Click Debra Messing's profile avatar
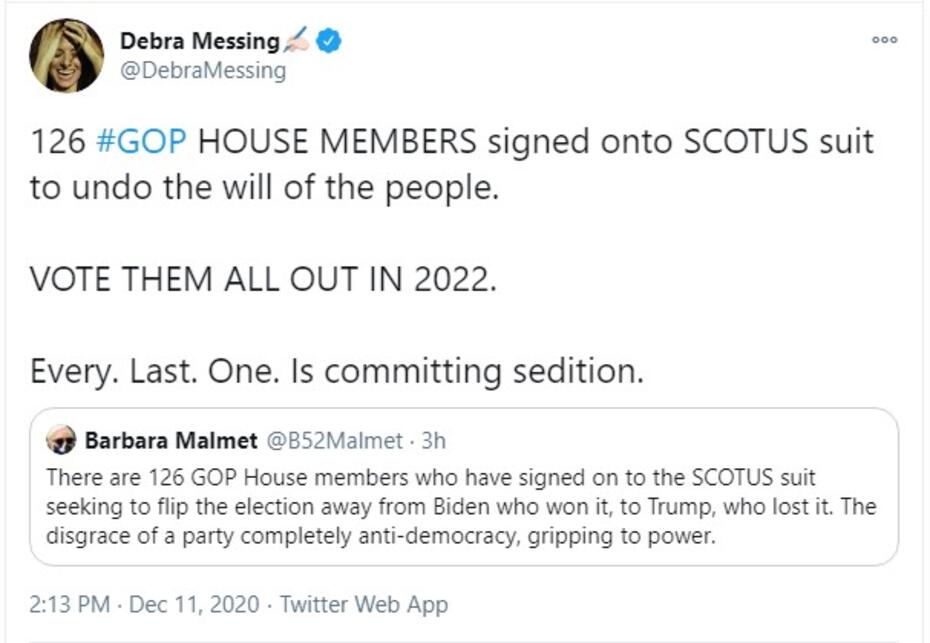Viewport: 930px width, 643px height. tap(66, 56)
